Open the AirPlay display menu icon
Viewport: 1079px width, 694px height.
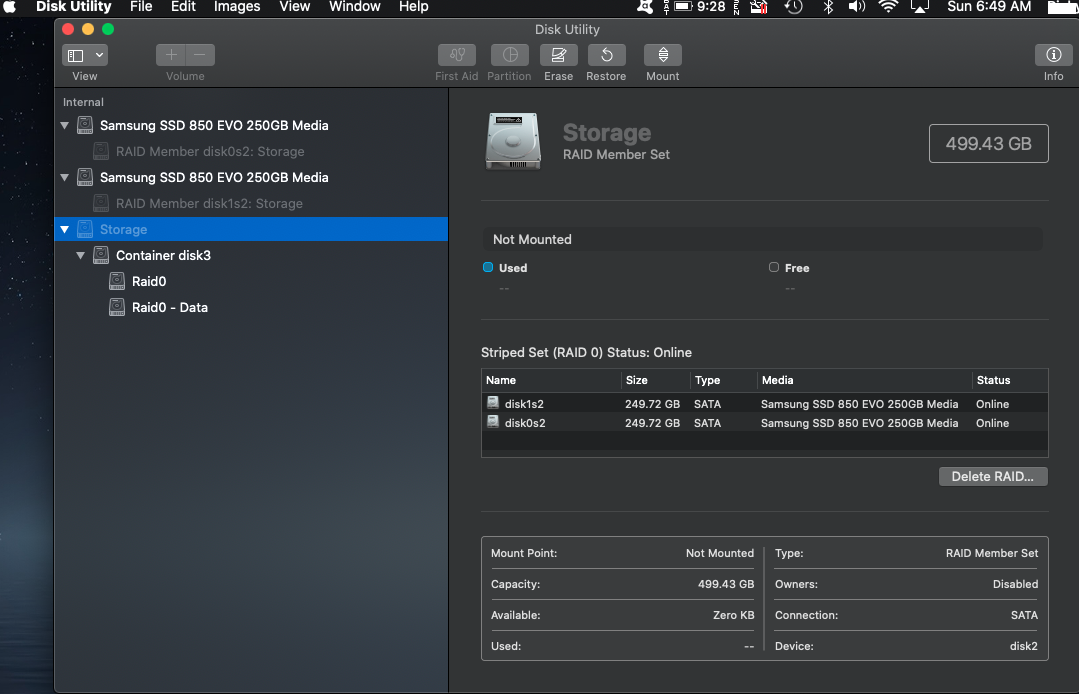pos(920,7)
